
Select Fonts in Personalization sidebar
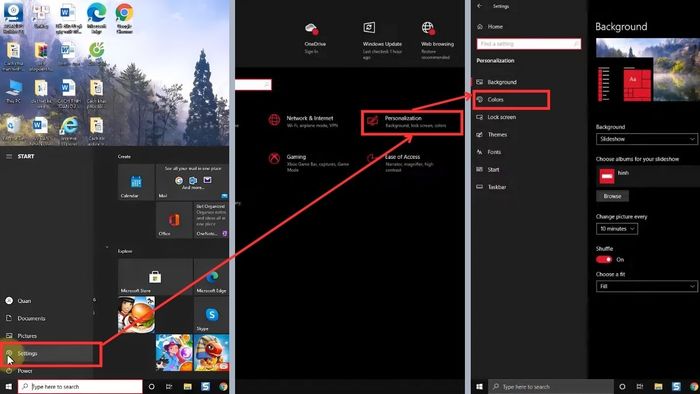click(488, 152)
